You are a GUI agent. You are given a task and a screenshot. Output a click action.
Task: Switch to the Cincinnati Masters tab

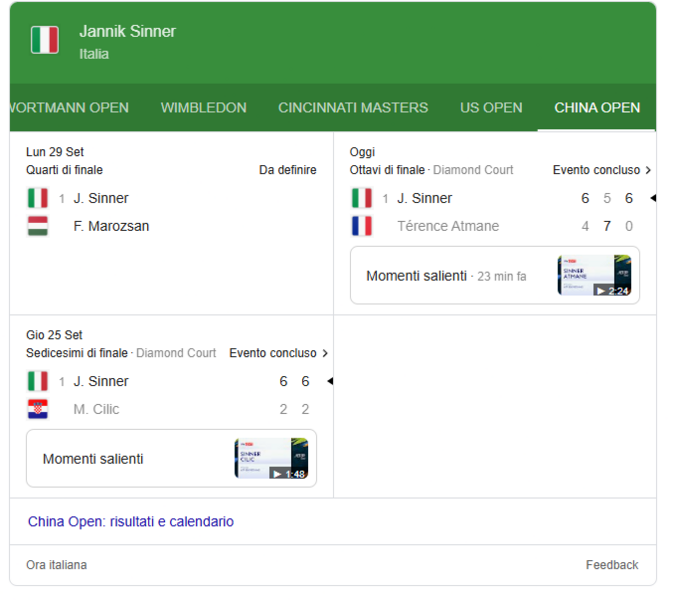(x=353, y=108)
